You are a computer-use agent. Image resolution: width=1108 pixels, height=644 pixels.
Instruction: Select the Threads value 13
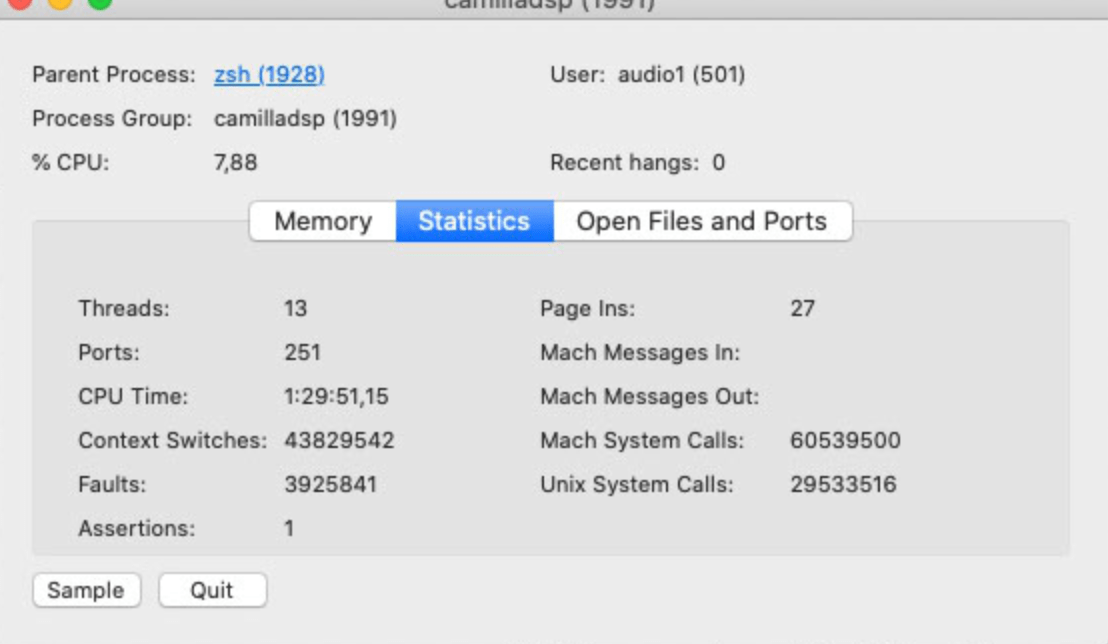coord(295,308)
